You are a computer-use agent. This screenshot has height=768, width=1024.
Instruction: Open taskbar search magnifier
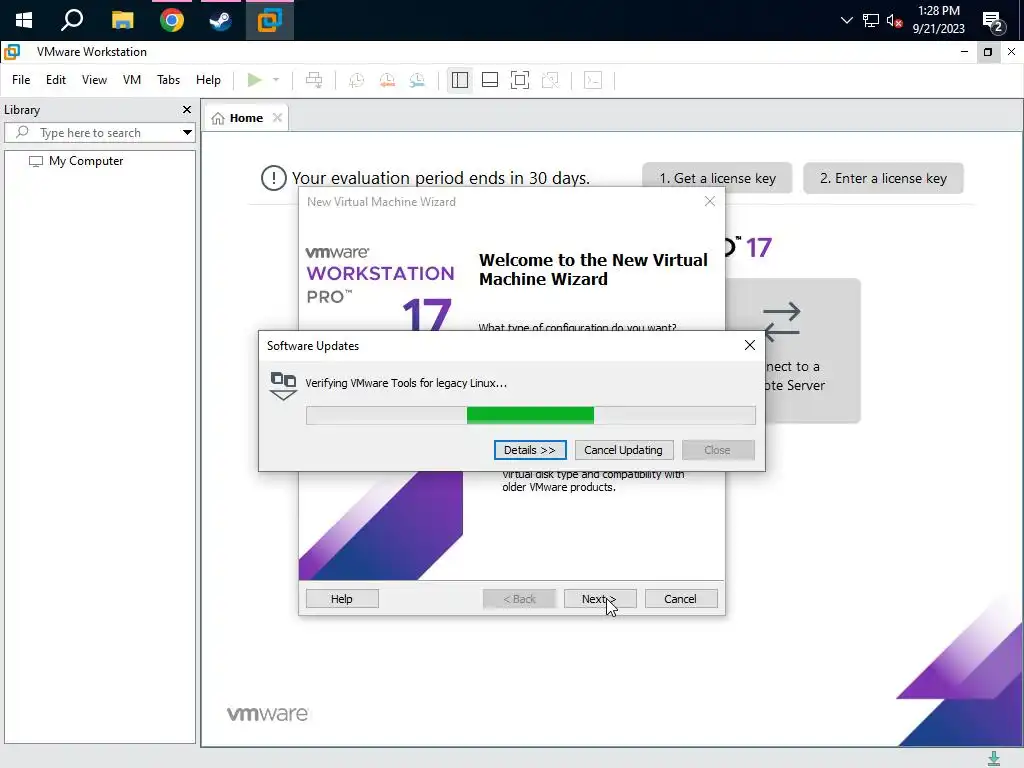click(72, 20)
